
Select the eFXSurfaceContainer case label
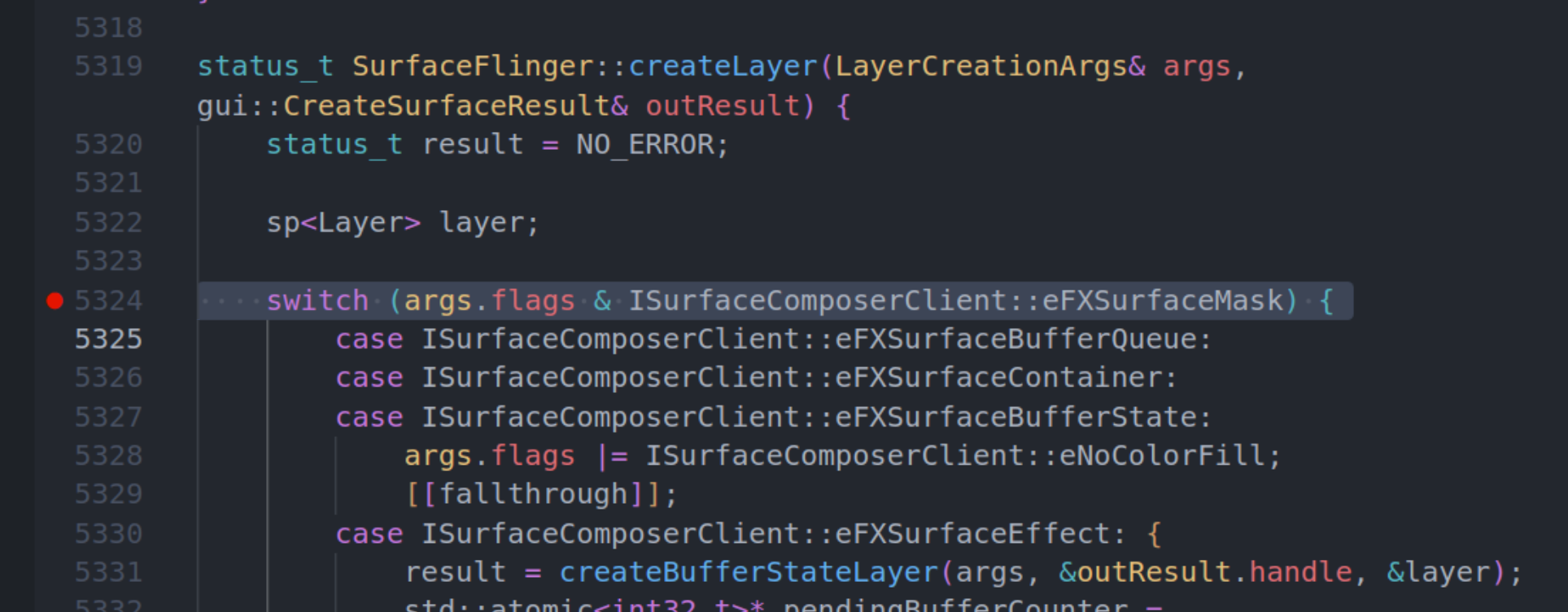(998, 378)
